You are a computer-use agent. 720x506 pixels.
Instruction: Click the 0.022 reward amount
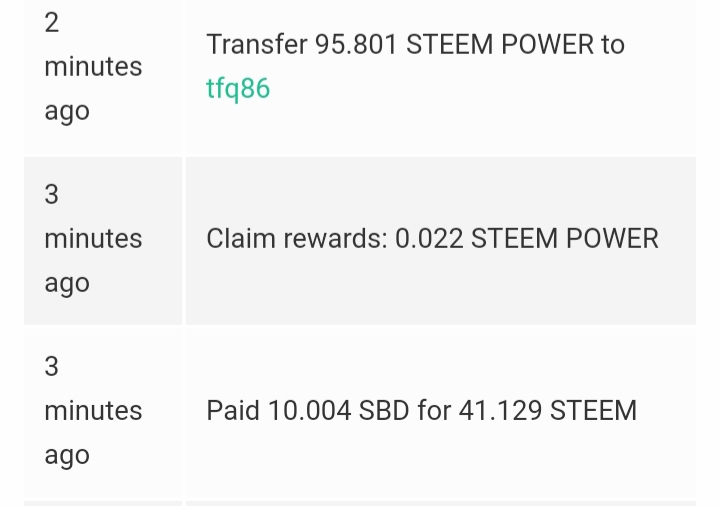pyautogui.click(x=429, y=239)
